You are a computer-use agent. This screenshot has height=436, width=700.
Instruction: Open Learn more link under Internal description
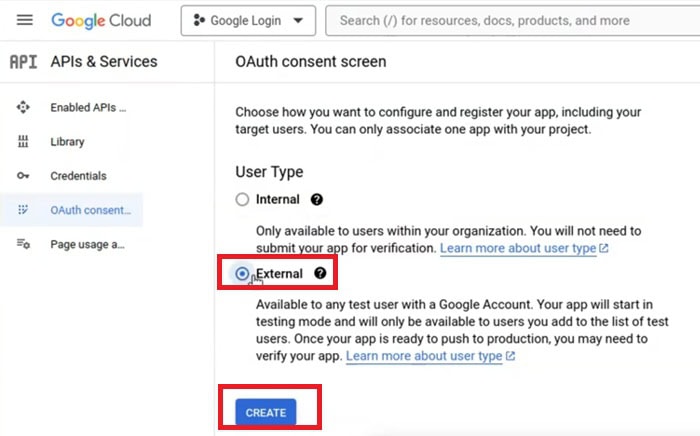click(518, 248)
